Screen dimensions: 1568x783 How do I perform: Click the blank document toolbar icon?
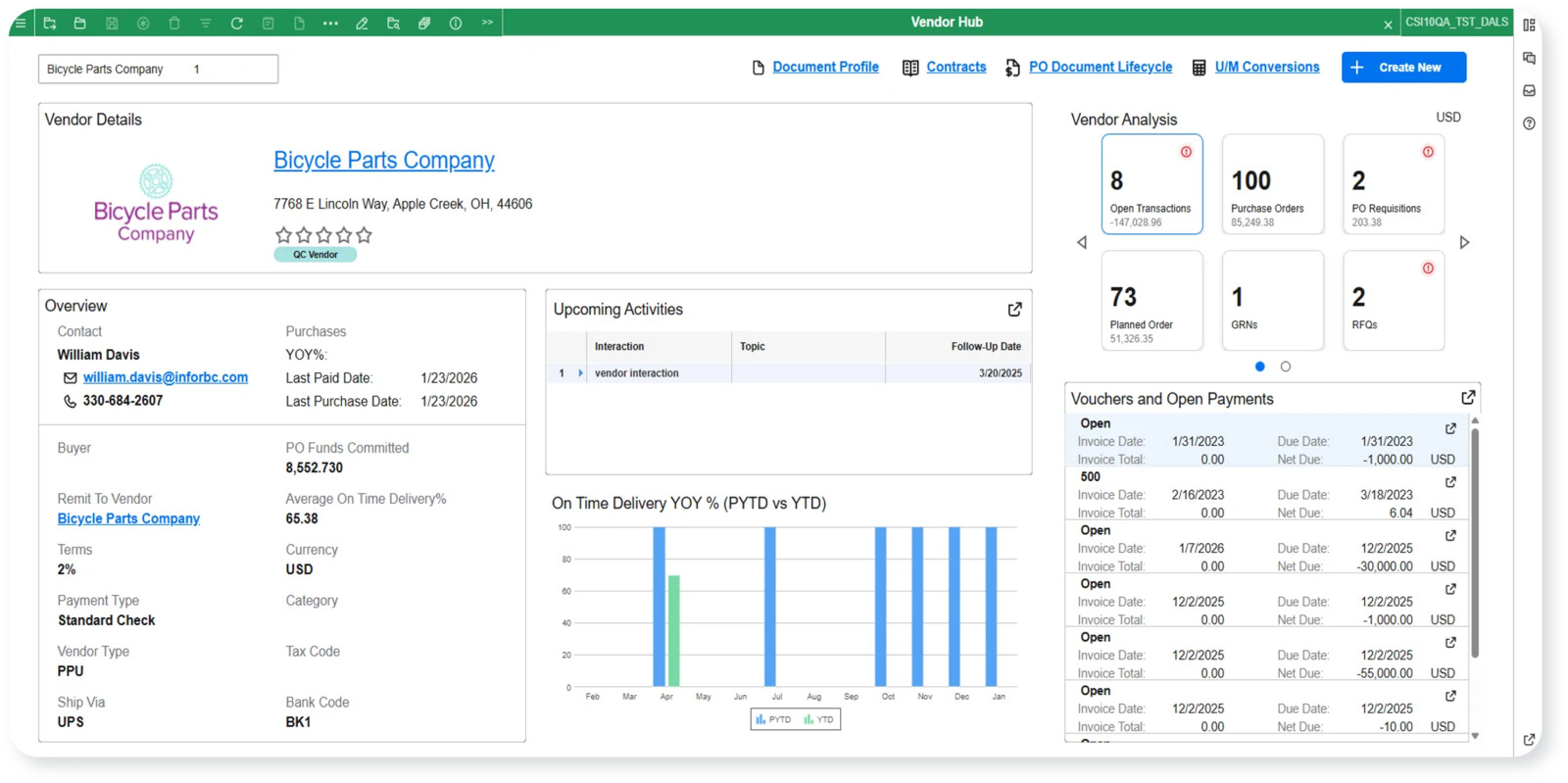[299, 23]
